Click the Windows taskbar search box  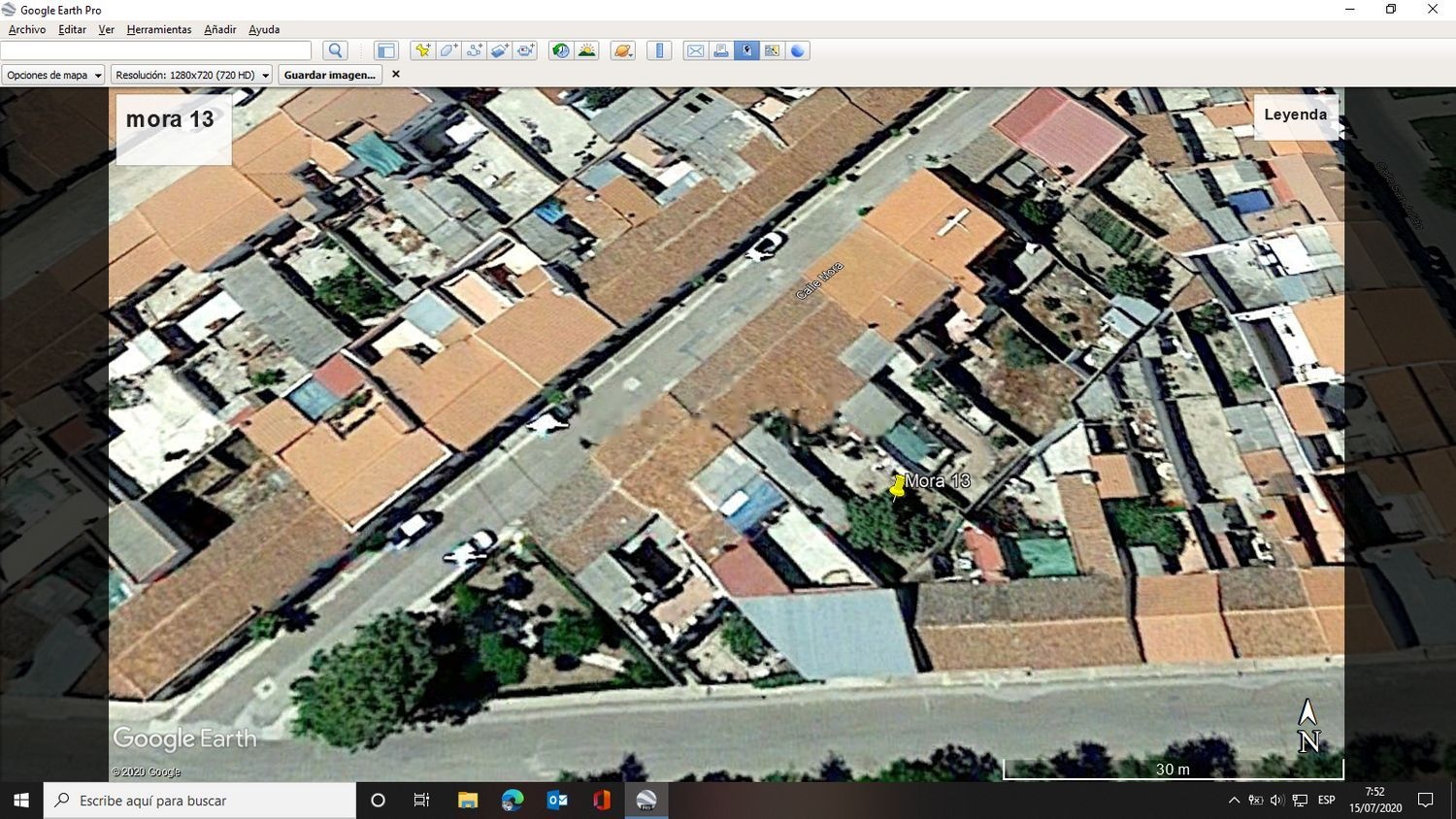pyautogui.click(x=200, y=801)
